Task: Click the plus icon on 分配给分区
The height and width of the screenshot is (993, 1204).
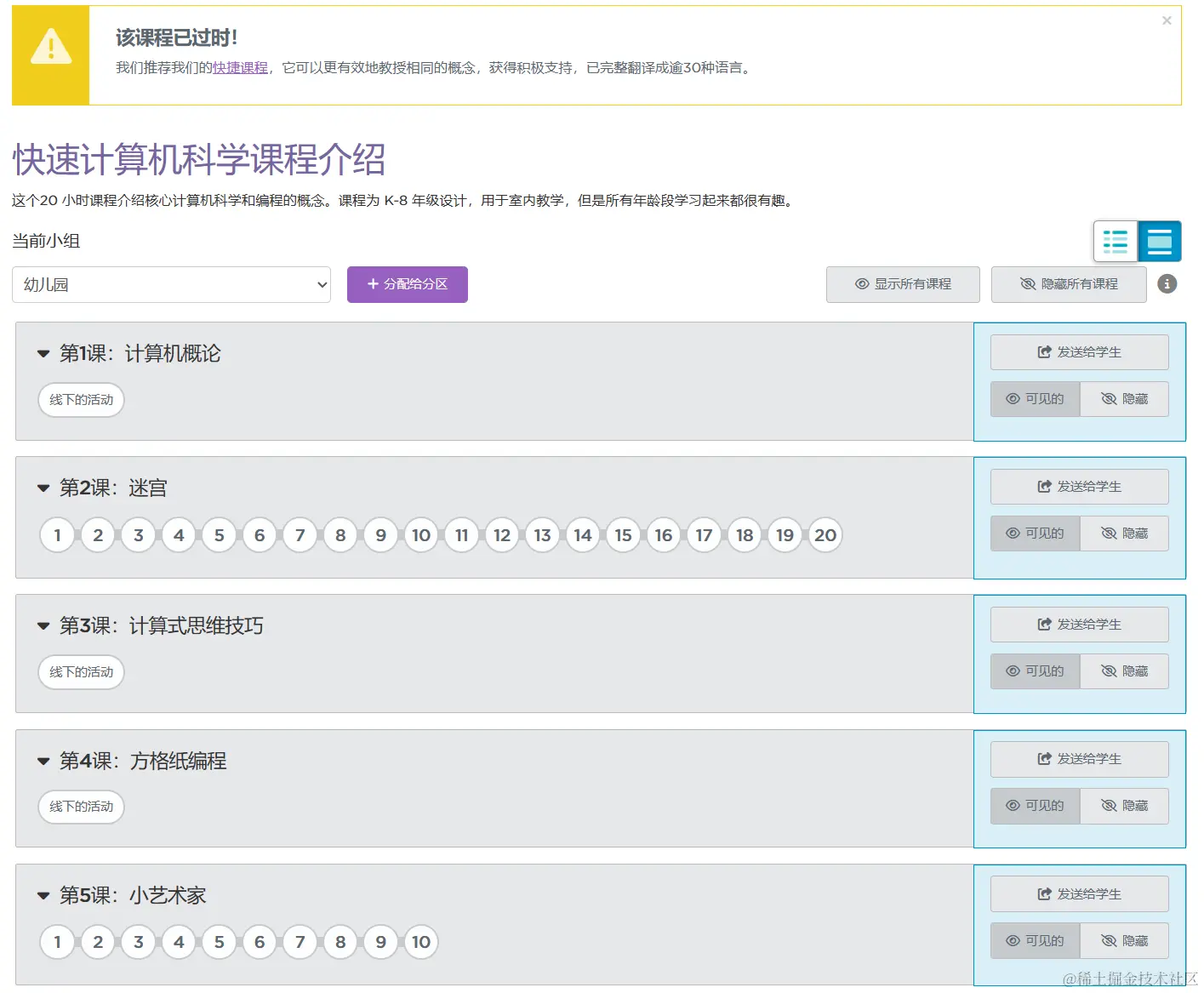Action: tap(371, 284)
